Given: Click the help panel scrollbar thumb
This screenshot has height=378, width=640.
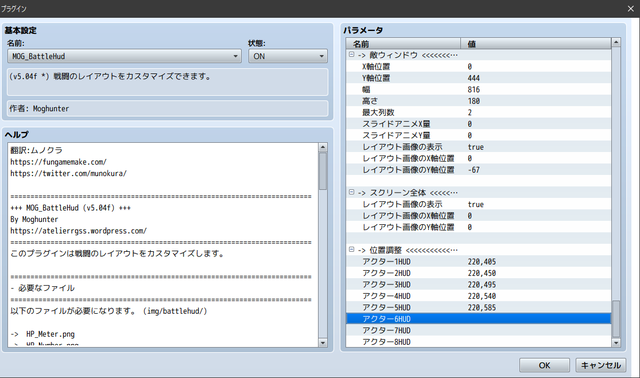Looking at the screenshot, I should [x=323, y=171].
